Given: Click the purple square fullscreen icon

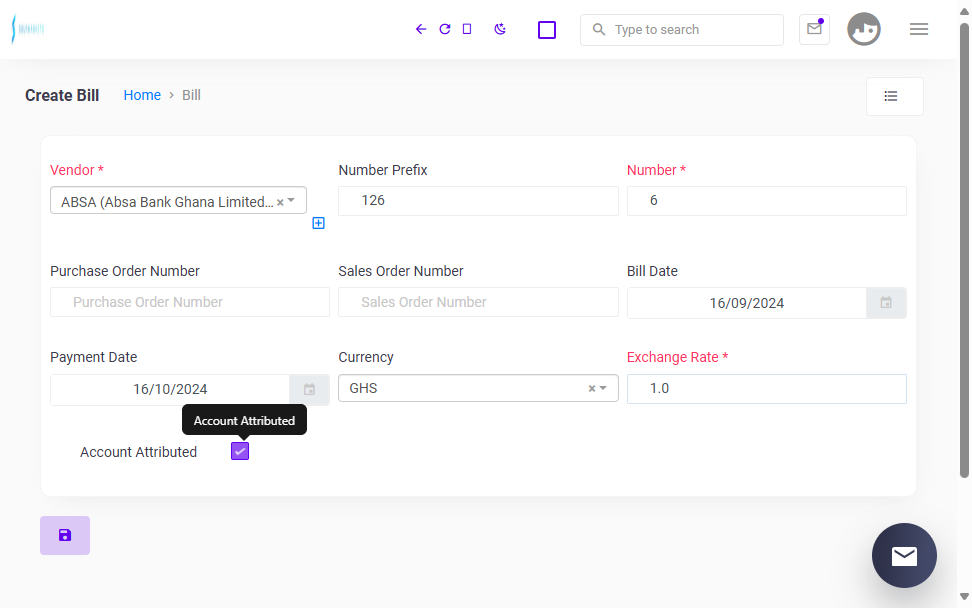Looking at the screenshot, I should [547, 30].
